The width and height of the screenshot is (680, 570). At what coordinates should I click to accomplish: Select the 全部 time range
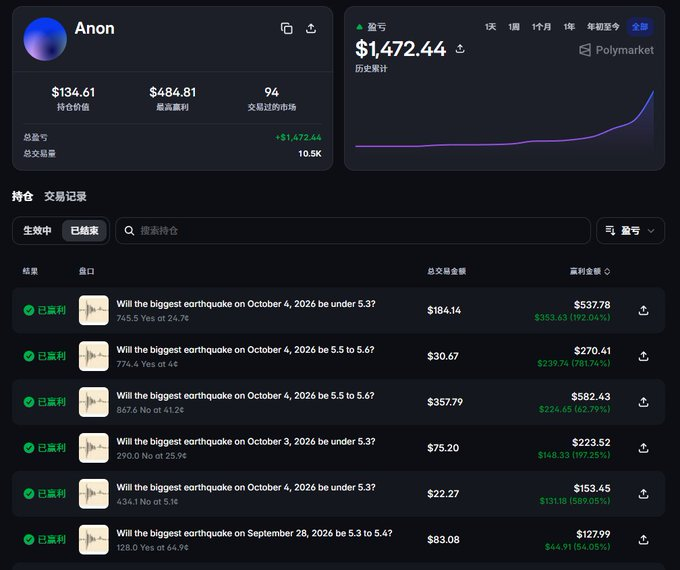pos(640,27)
